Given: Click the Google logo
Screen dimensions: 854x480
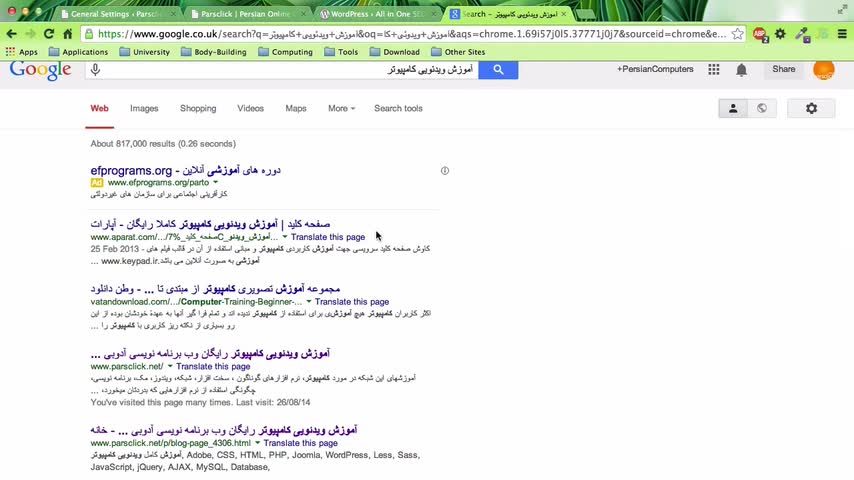Looking at the screenshot, I should (x=40, y=71).
